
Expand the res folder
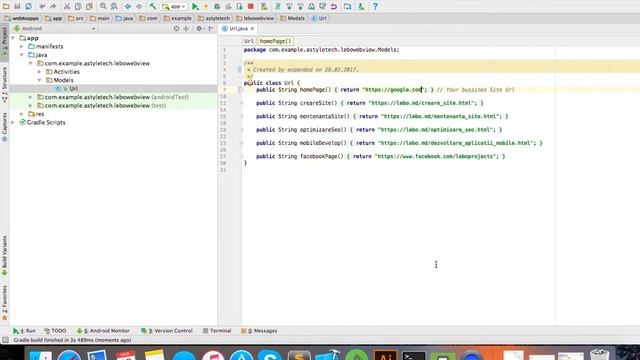coord(22,114)
